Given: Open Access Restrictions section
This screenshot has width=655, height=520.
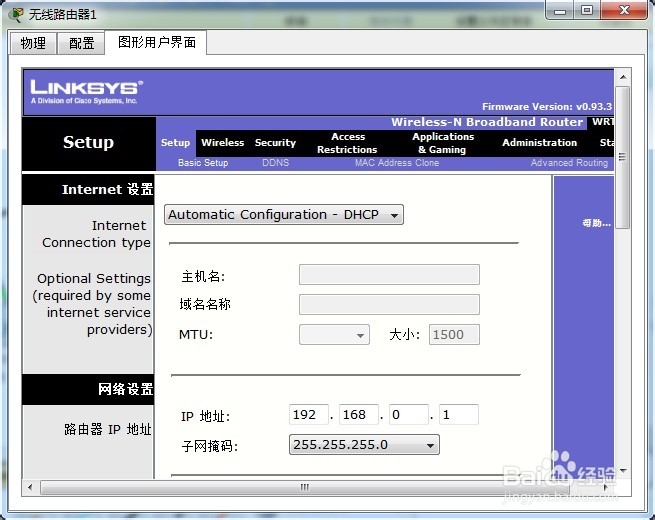Looking at the screenshot, I should click(347, 143).
